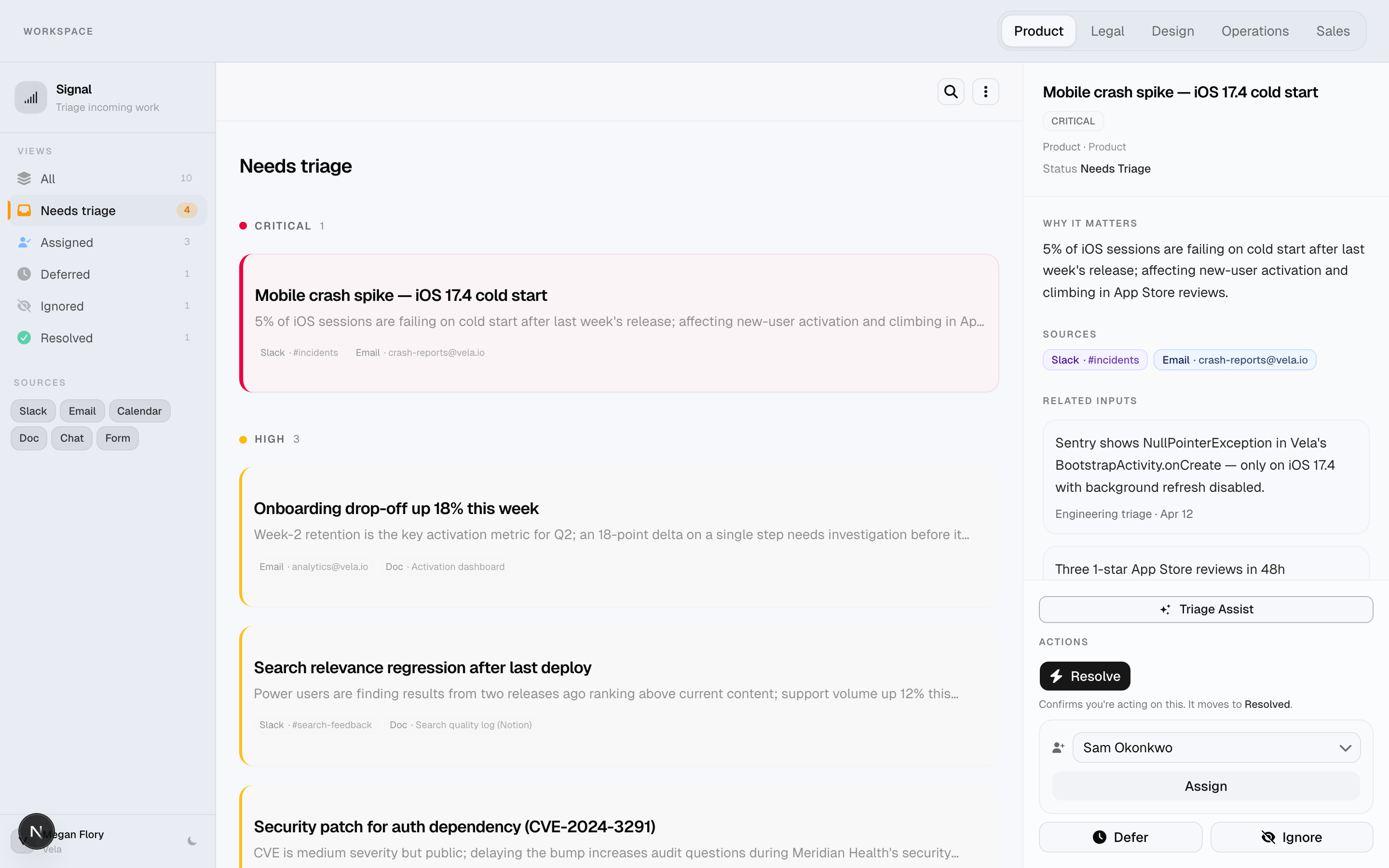The height and width of the screenshot is (868, 1389).
Task: Open the Three 1-star App Store reviews input
Action: [x=1206, y=563]
